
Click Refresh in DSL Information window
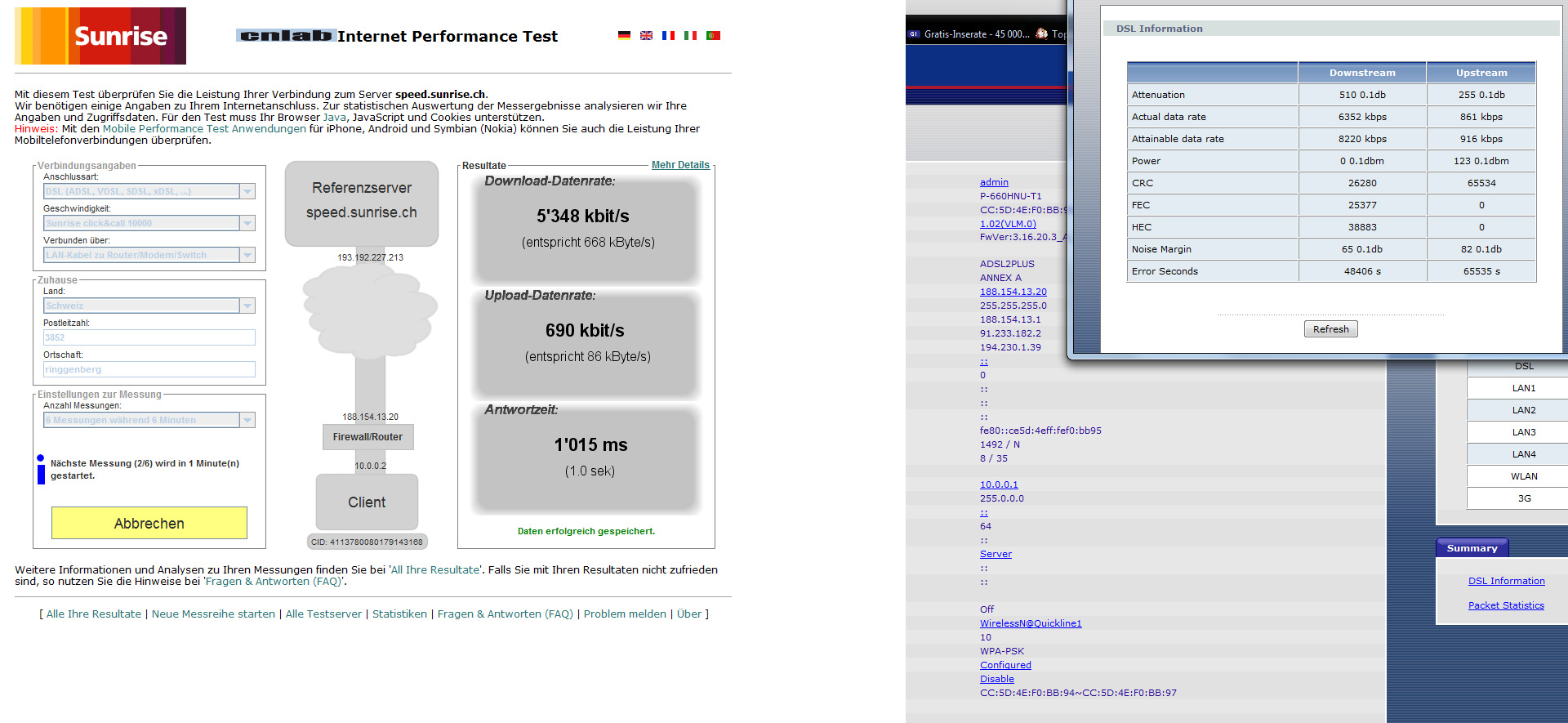click(1331, 329)
